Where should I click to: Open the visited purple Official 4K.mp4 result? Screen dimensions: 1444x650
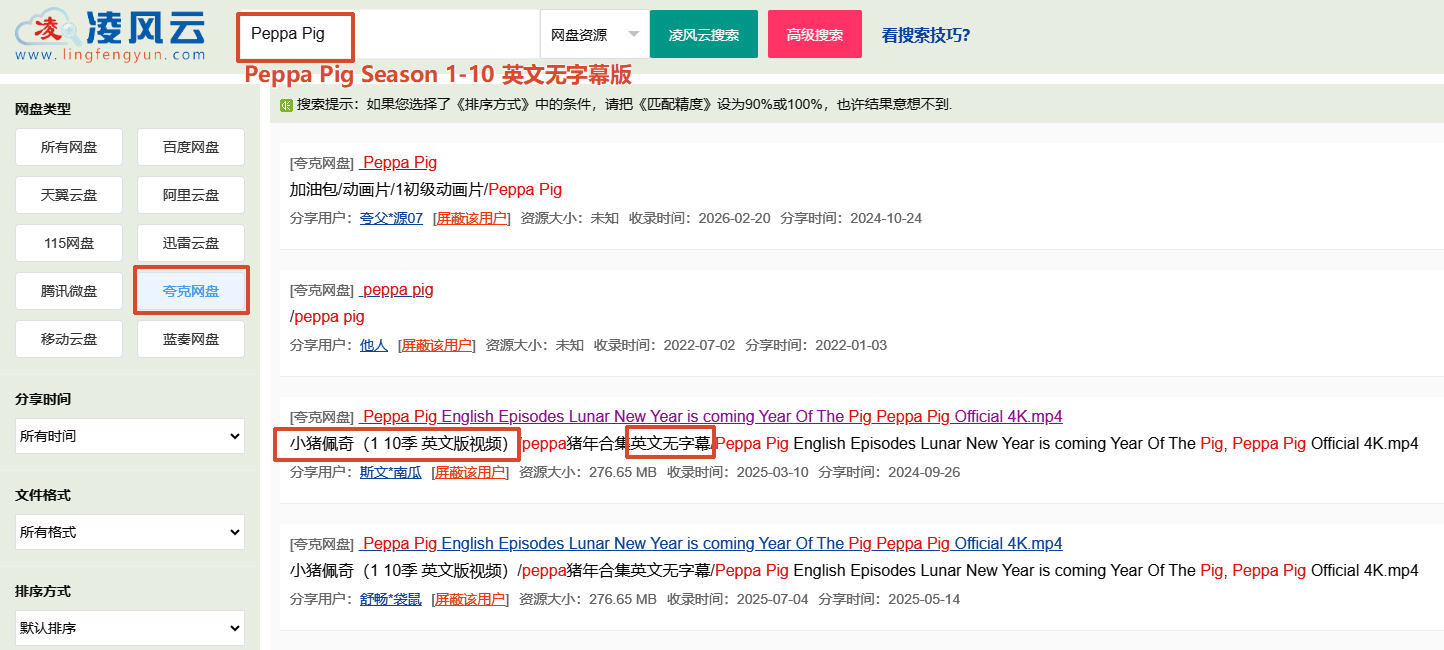[711, 417]
